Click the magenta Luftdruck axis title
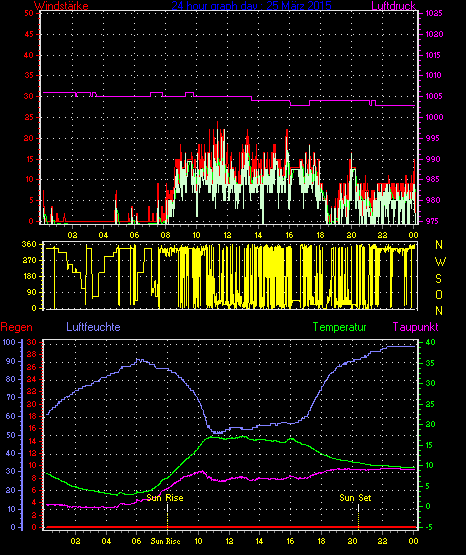This screenshot has height=555, width=466. (x=394, y=6)
